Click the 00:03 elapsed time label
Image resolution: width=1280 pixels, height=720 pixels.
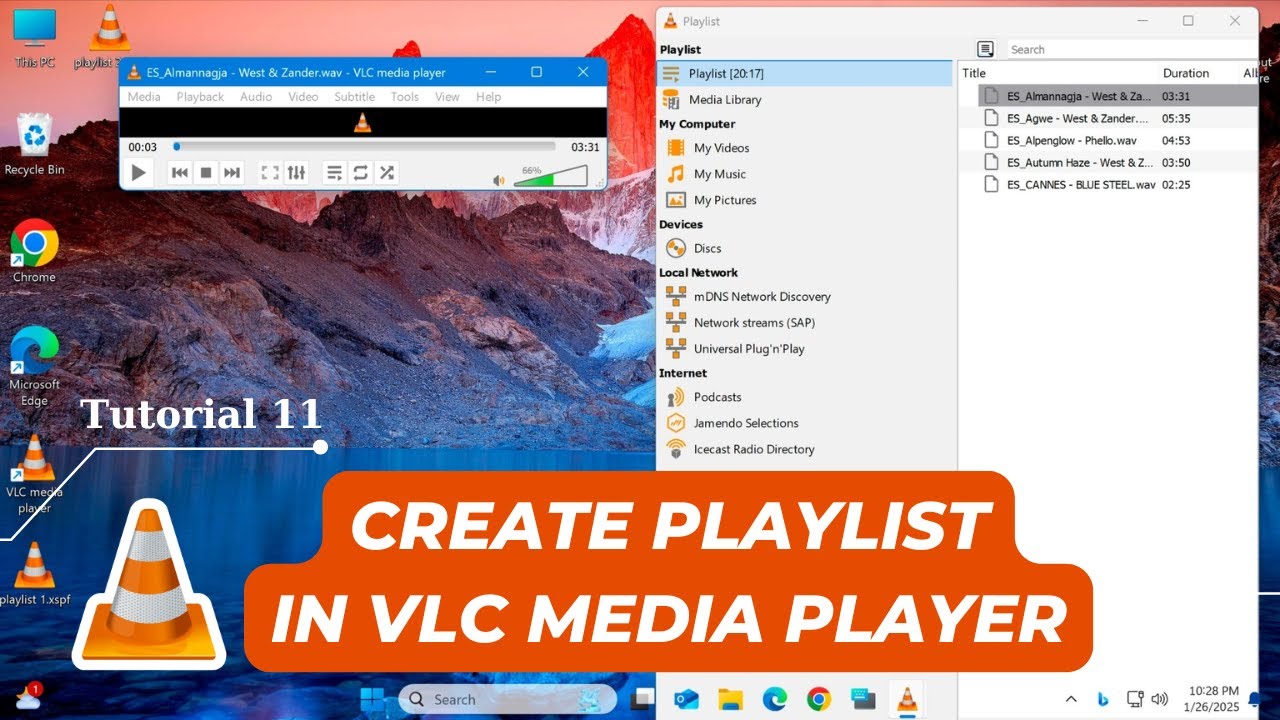[142, 147]
